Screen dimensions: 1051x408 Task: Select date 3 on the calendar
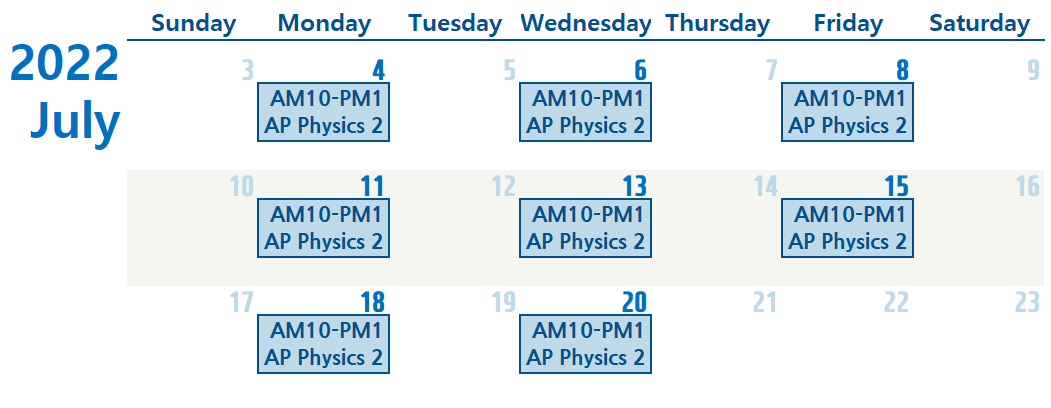point(247,70)
